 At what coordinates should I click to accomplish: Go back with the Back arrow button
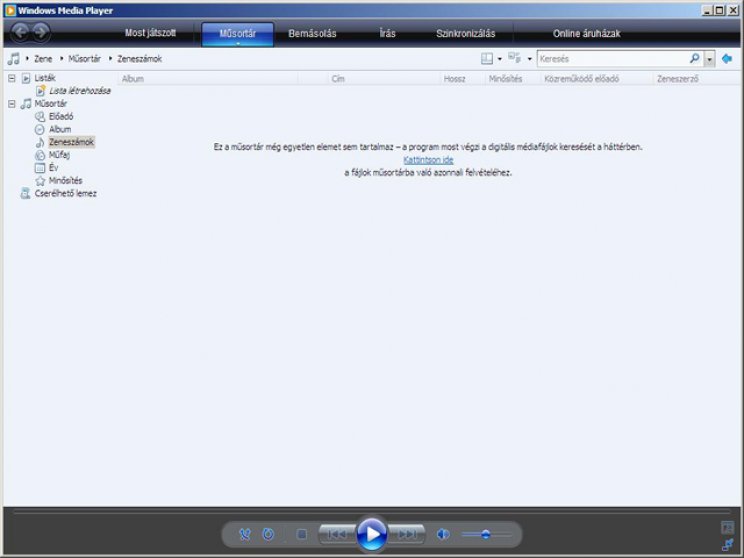point(20,32)
